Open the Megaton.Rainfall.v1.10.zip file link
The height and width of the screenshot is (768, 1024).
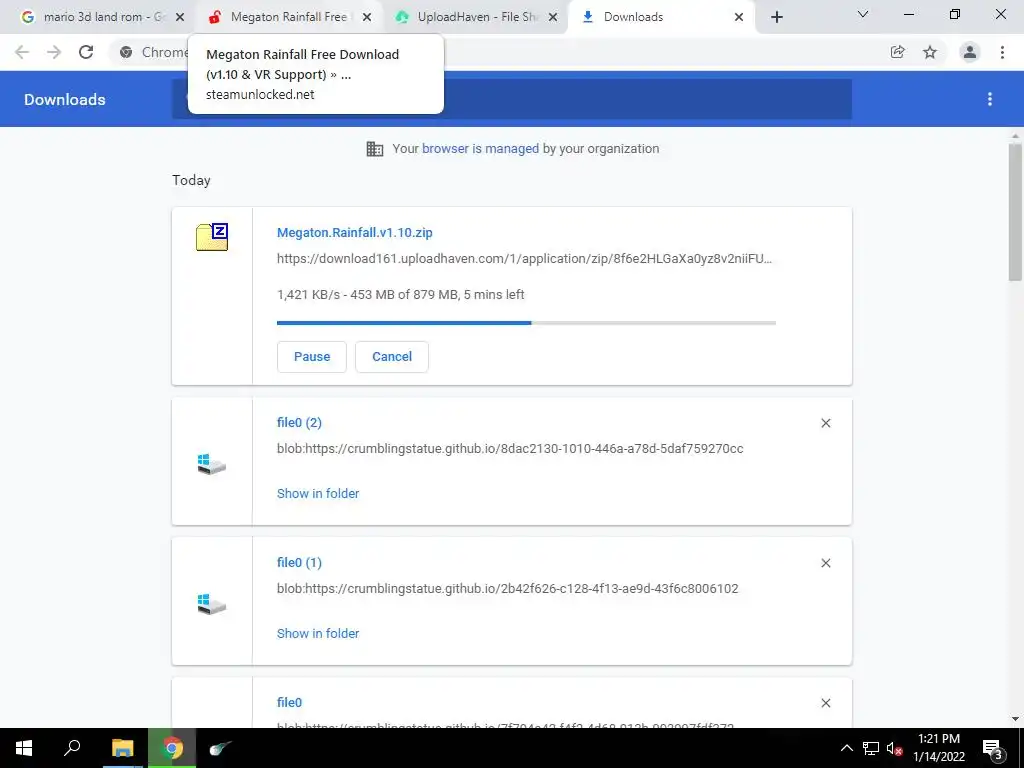click(x=355, y=232)
